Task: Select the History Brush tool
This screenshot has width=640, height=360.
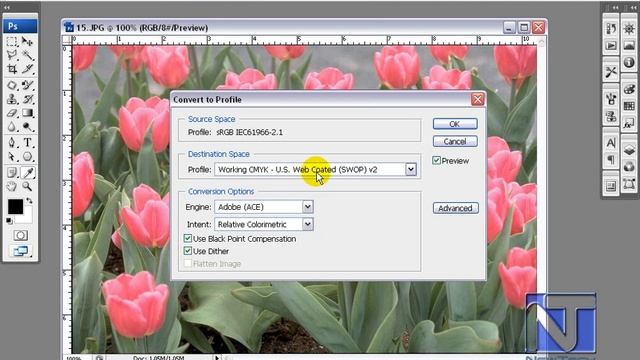Action: pos(27,99)
